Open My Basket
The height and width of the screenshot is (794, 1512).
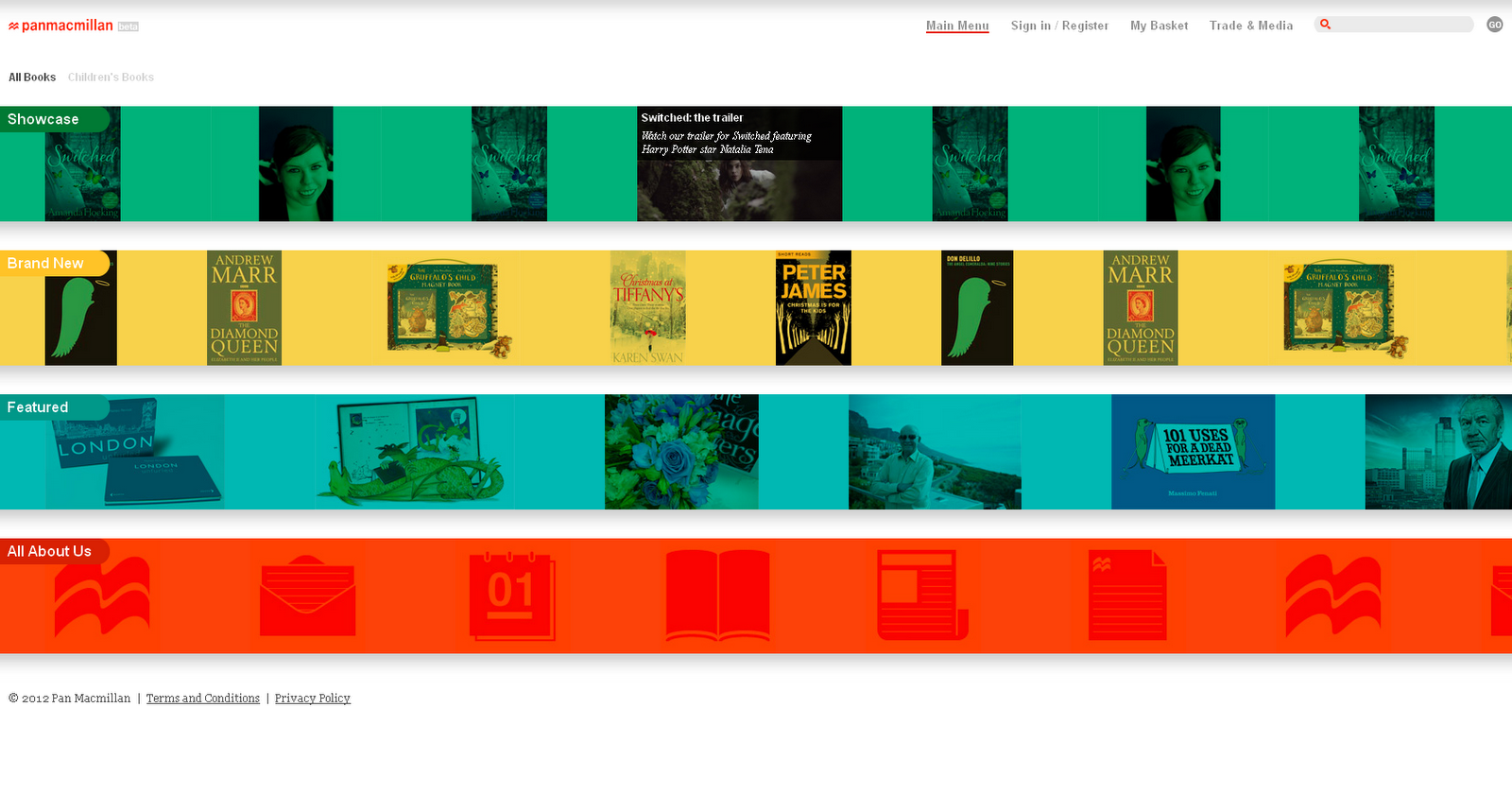click(x=1159, y=26)
